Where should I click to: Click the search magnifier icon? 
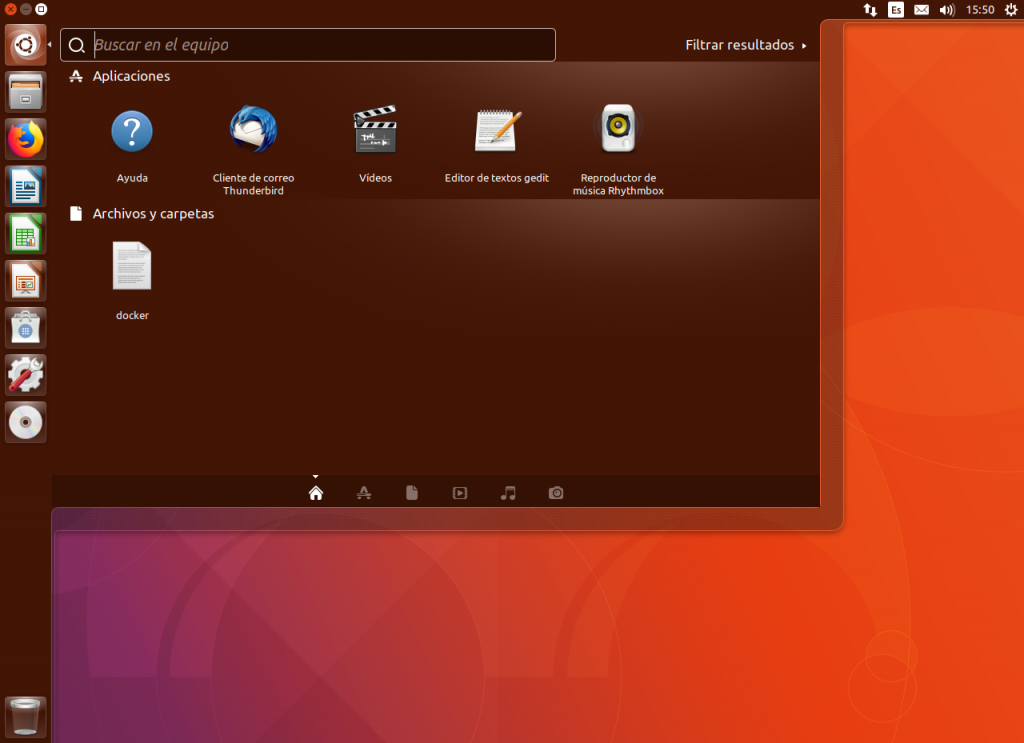coord(76,45)
